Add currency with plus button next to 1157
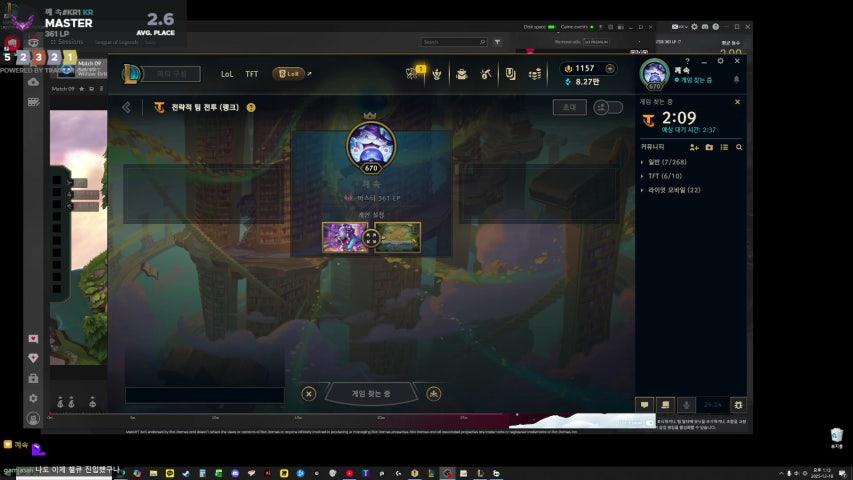853x480 pixels. [610, 69]
